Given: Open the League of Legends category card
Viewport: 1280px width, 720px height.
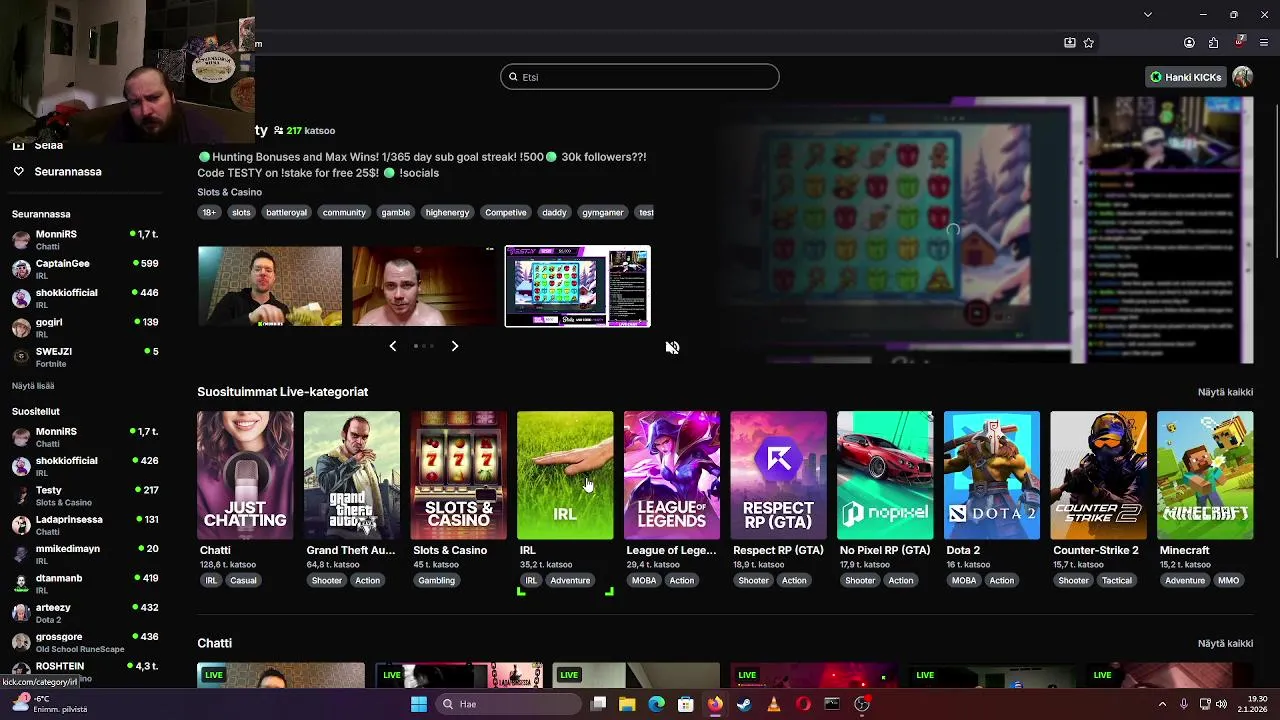Looking at the screenshot, I should [x=672, y=475].
